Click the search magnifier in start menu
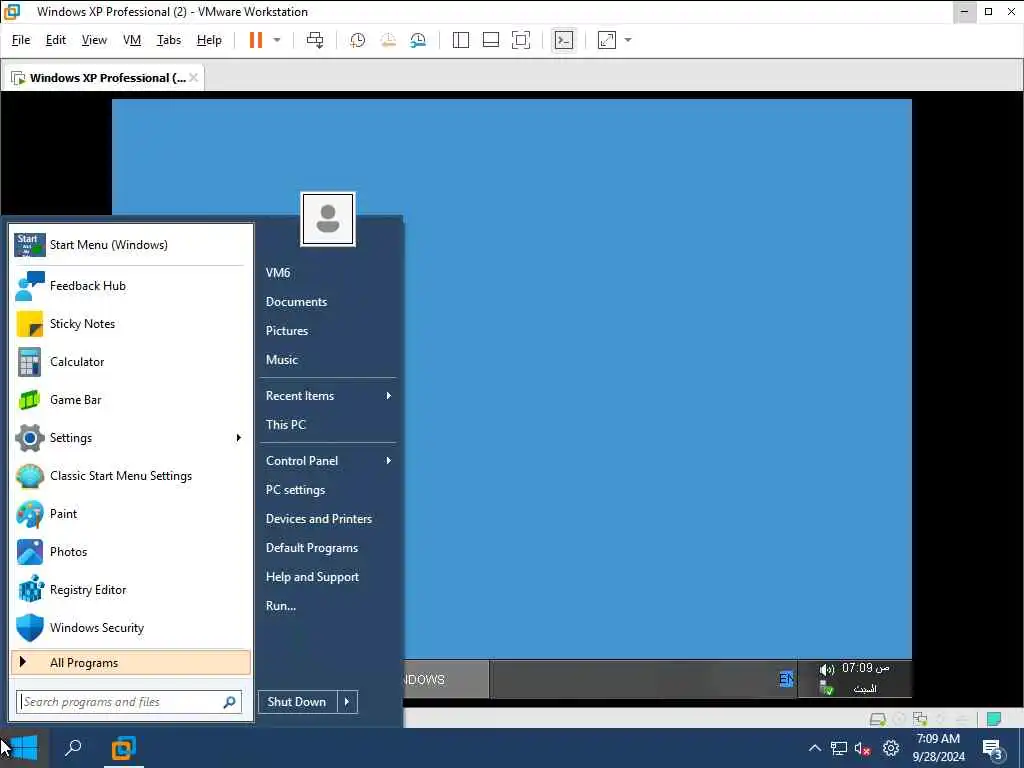The width and height of the screenshot is (1024, 768). (x=229, y=702)
